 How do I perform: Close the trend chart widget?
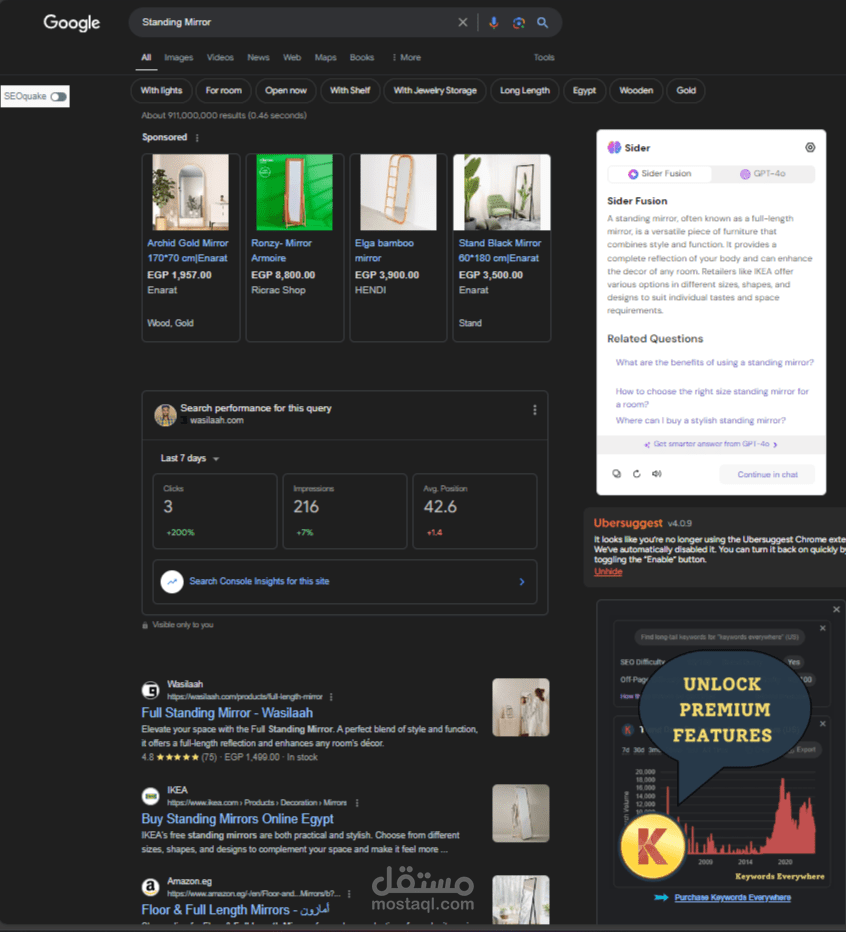pos(823,724)
